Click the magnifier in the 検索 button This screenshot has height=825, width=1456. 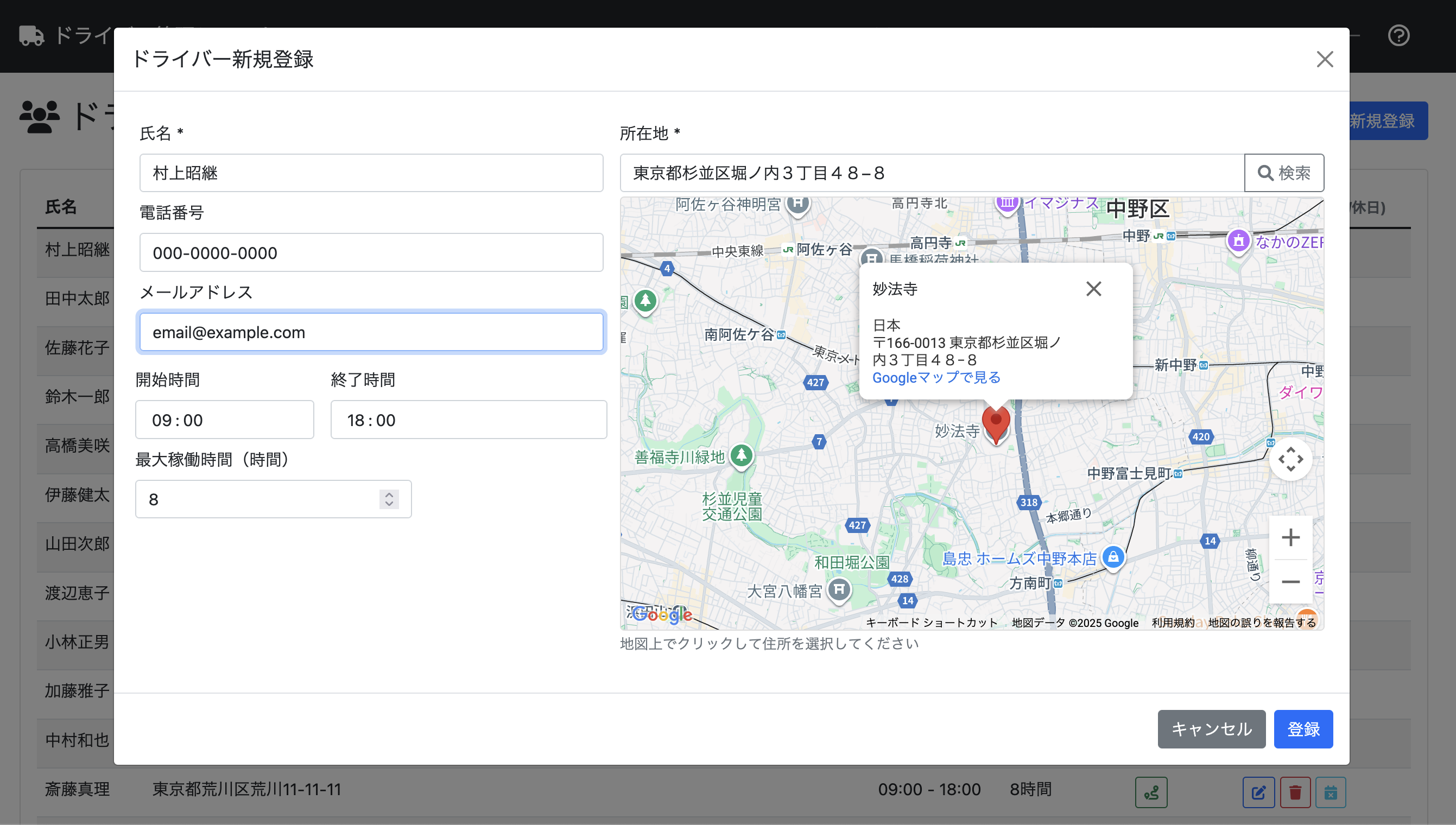click(x=1267, y=173)
